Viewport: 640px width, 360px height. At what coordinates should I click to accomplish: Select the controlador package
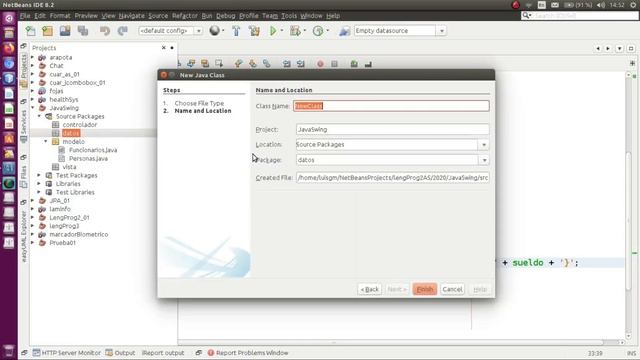point(80,125)
